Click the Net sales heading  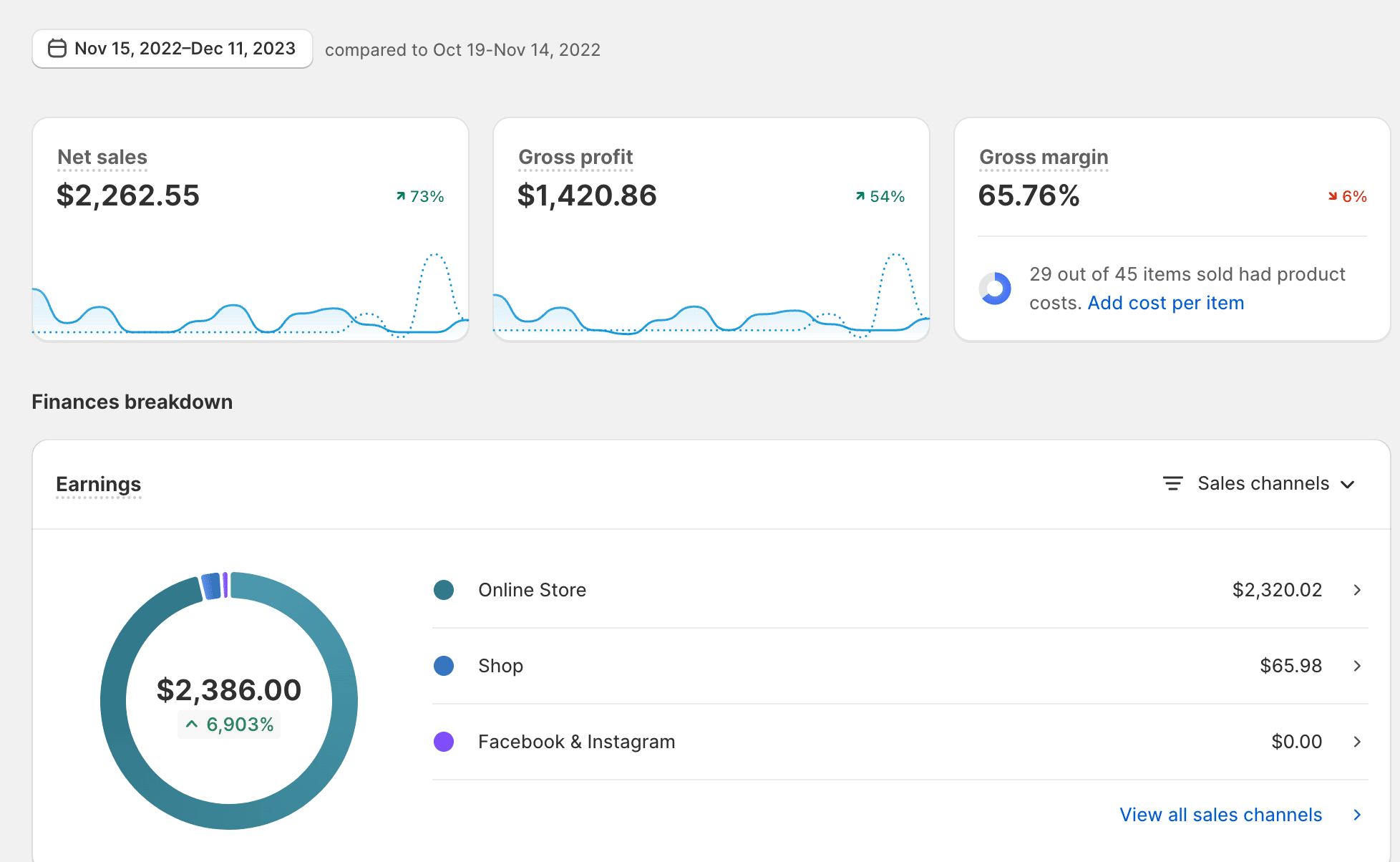coord(102,157)
